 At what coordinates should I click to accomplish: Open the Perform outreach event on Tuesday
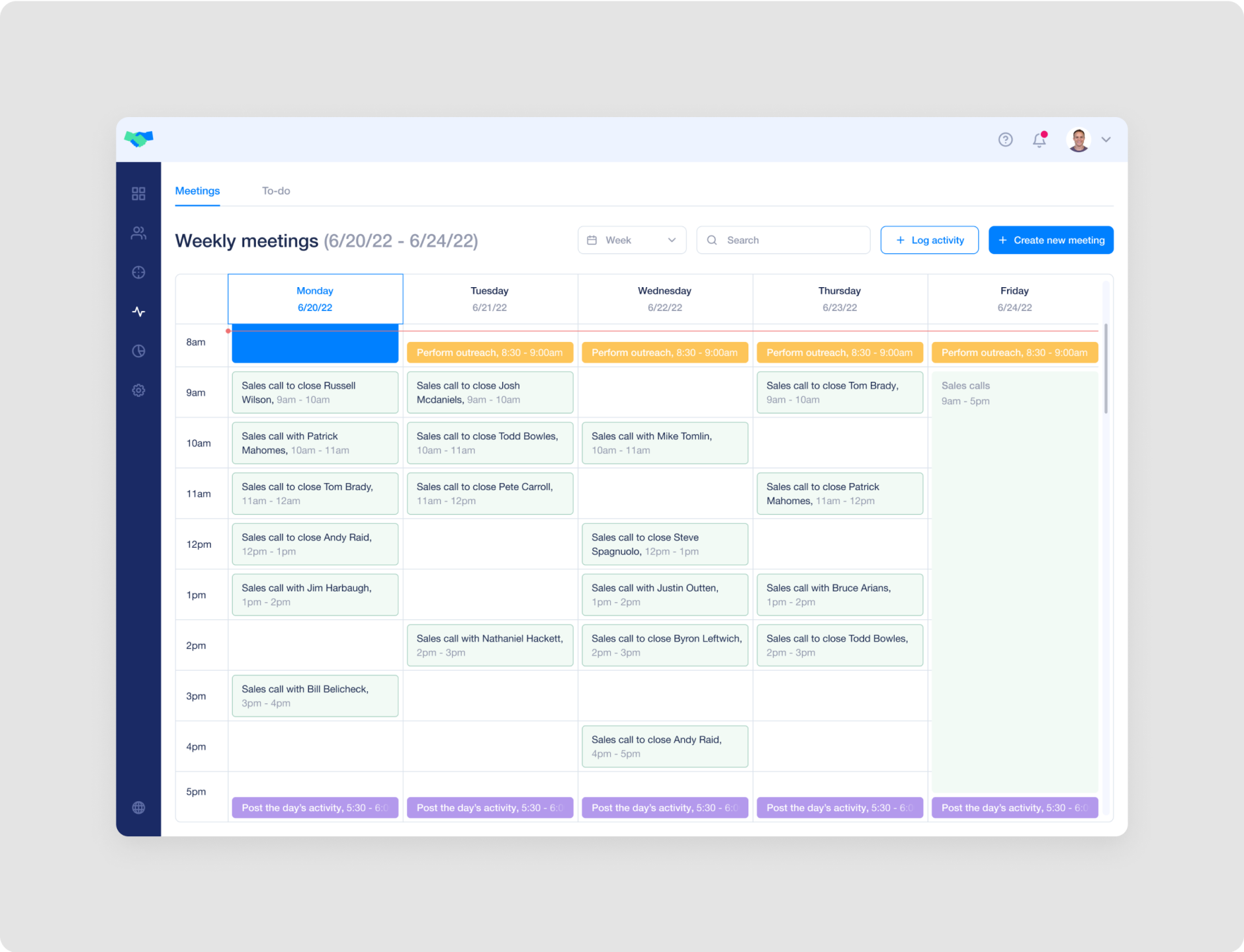coord(490,352)
